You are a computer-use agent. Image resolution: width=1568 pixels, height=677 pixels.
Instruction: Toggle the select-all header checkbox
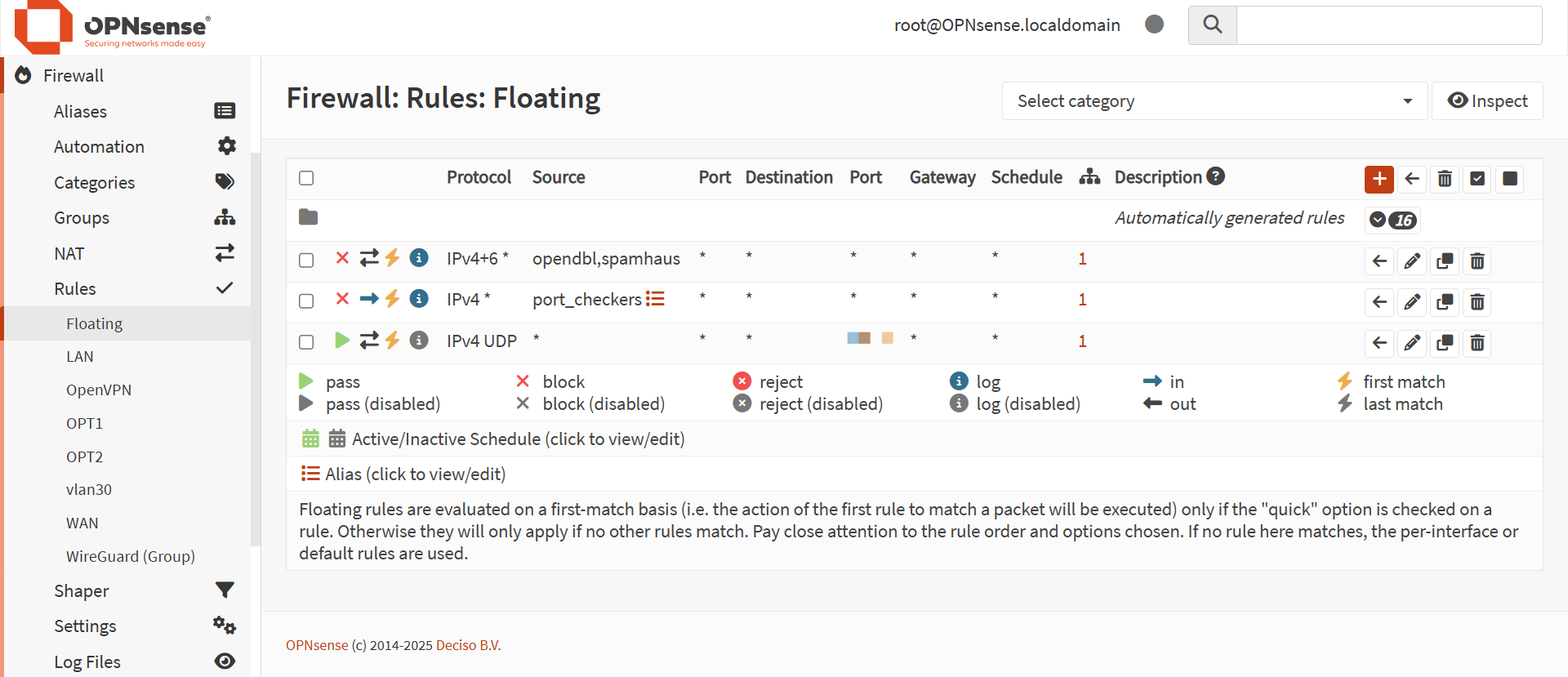click(306, 178)
